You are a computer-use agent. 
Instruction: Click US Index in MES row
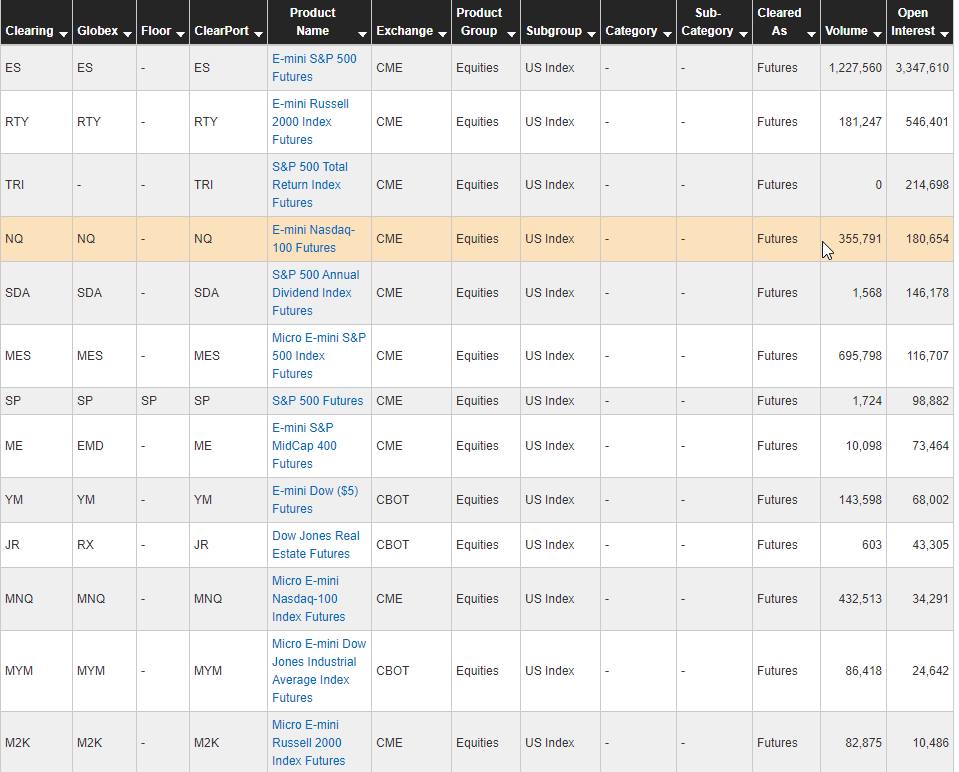coord(549,355)
